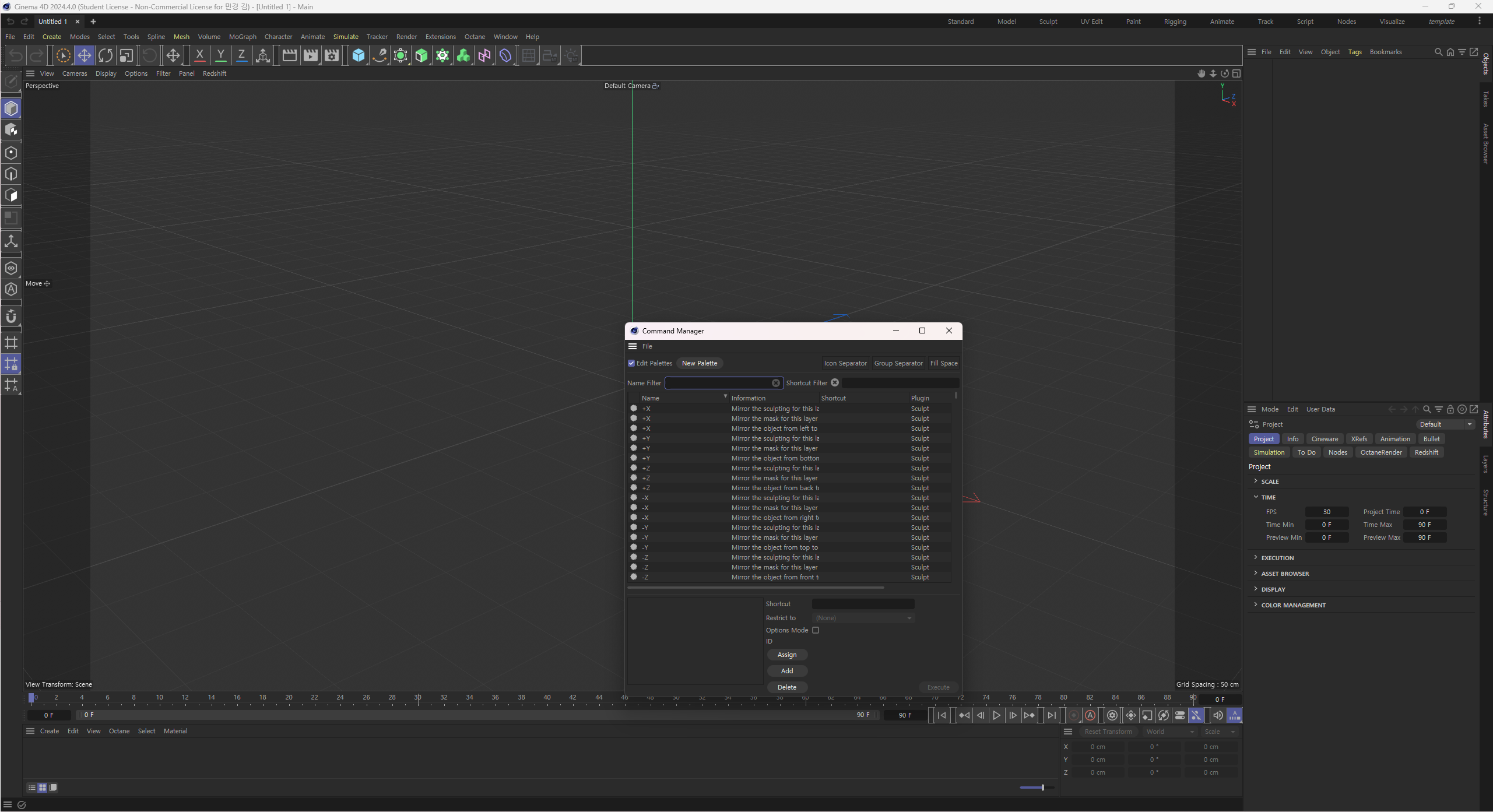Click timeline ruler at frame 30
This screenshot has width=1493, height=812.
pos(417,697)
